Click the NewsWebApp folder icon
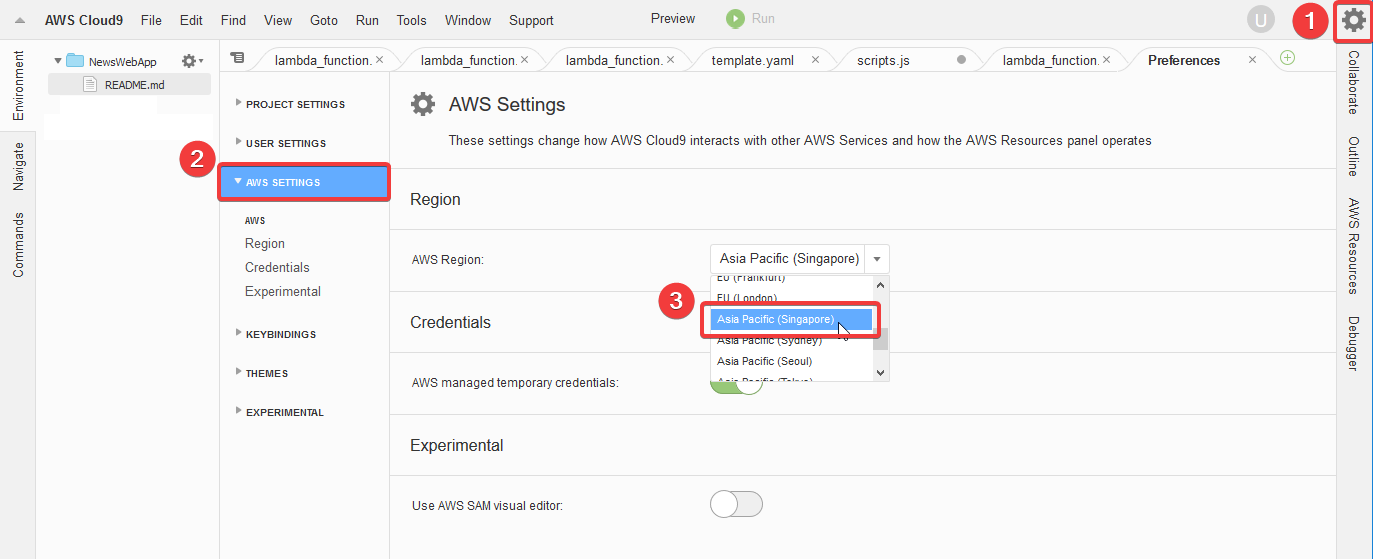 tap(75, 61)
